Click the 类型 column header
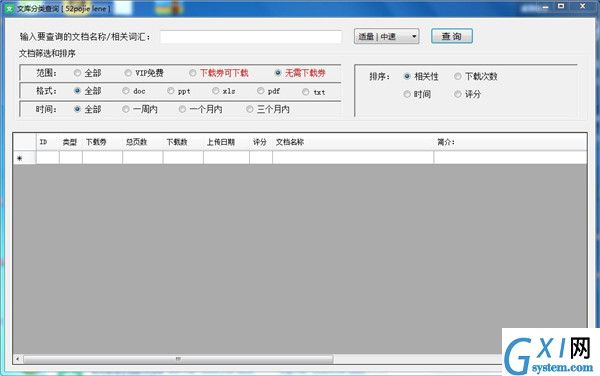Viewport: 600px width, 376px height. pos(71,142)
